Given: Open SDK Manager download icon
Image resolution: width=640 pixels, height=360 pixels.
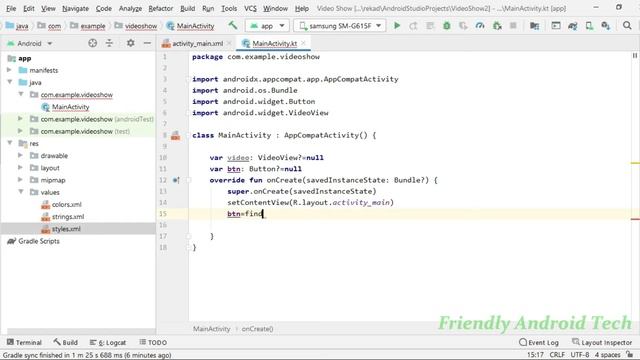Looking at the screenshot, I should tap(606, 26).
